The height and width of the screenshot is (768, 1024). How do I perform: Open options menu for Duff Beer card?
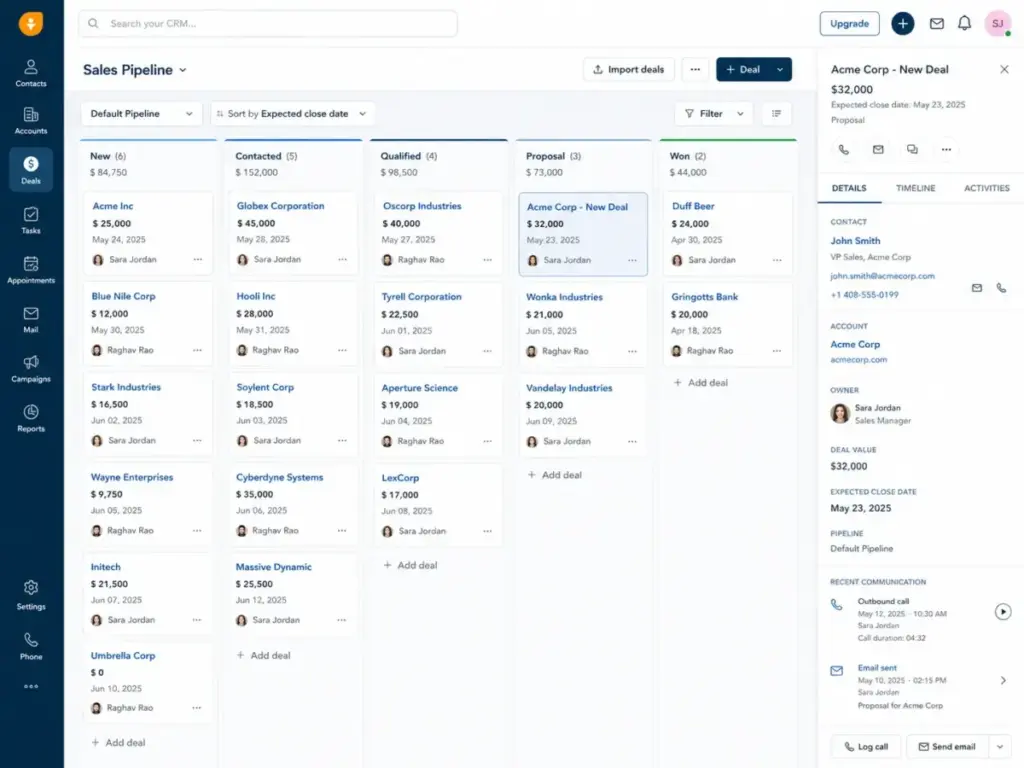pyautogui.click(x=776, y=260)
